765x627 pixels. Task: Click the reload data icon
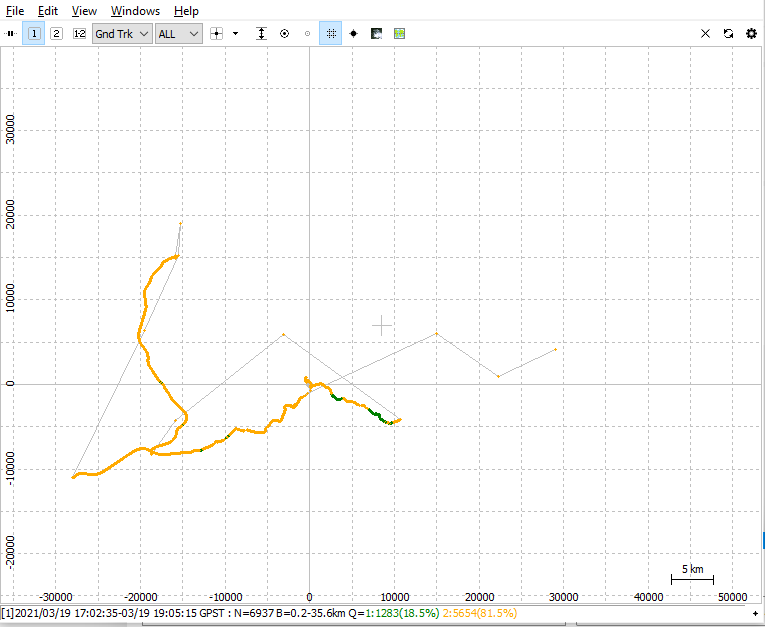728,34
